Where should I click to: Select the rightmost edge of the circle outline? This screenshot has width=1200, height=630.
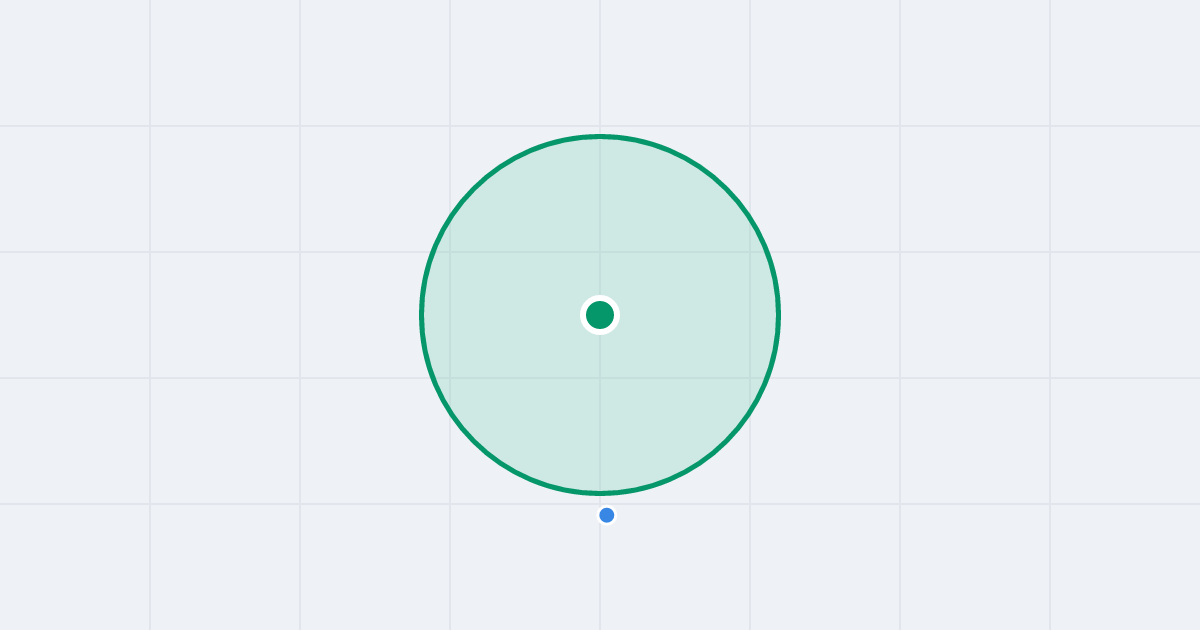pyautogui.click(x=778, y=315)
